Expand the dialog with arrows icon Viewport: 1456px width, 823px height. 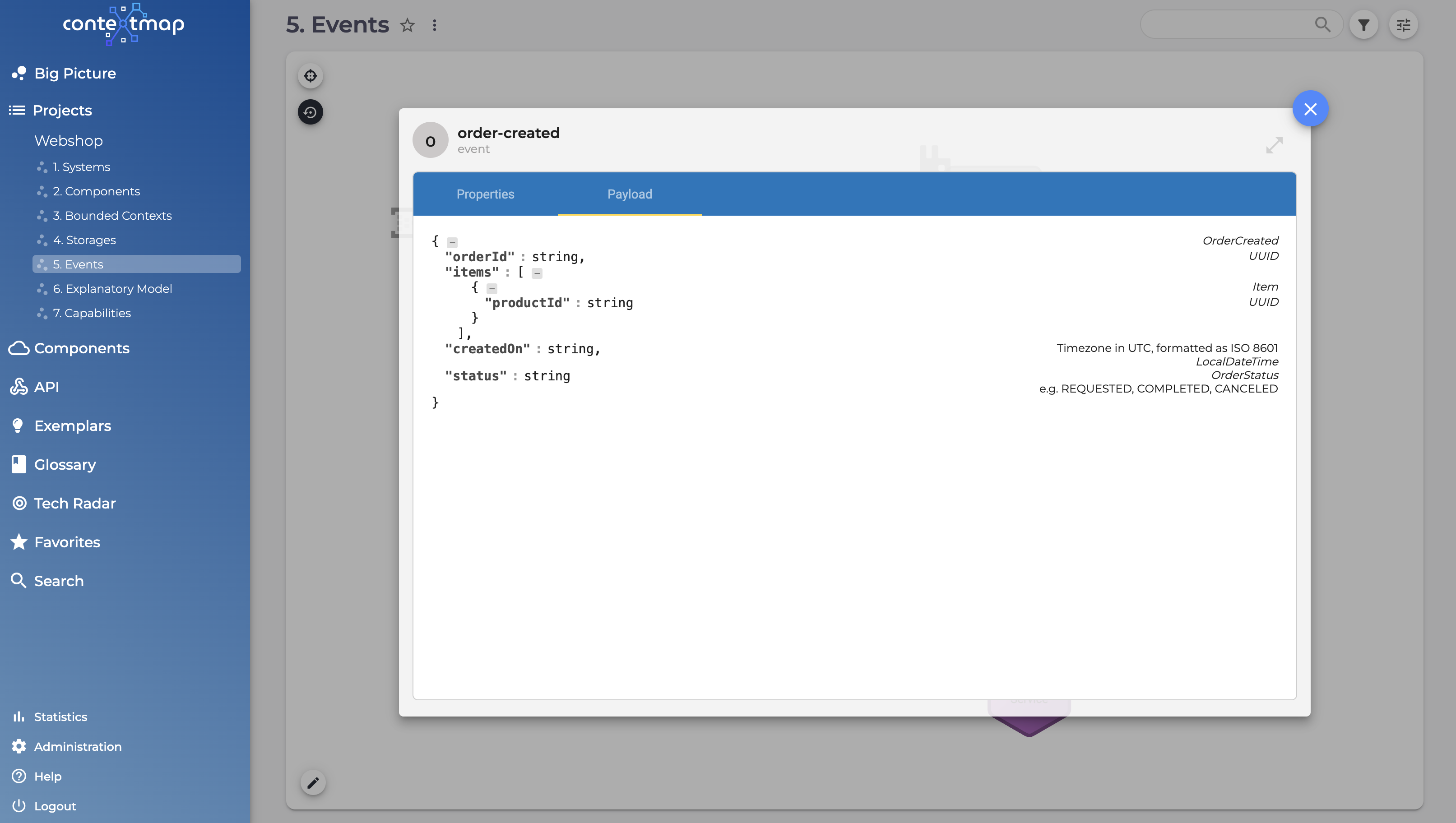(x=1274, y=145)
